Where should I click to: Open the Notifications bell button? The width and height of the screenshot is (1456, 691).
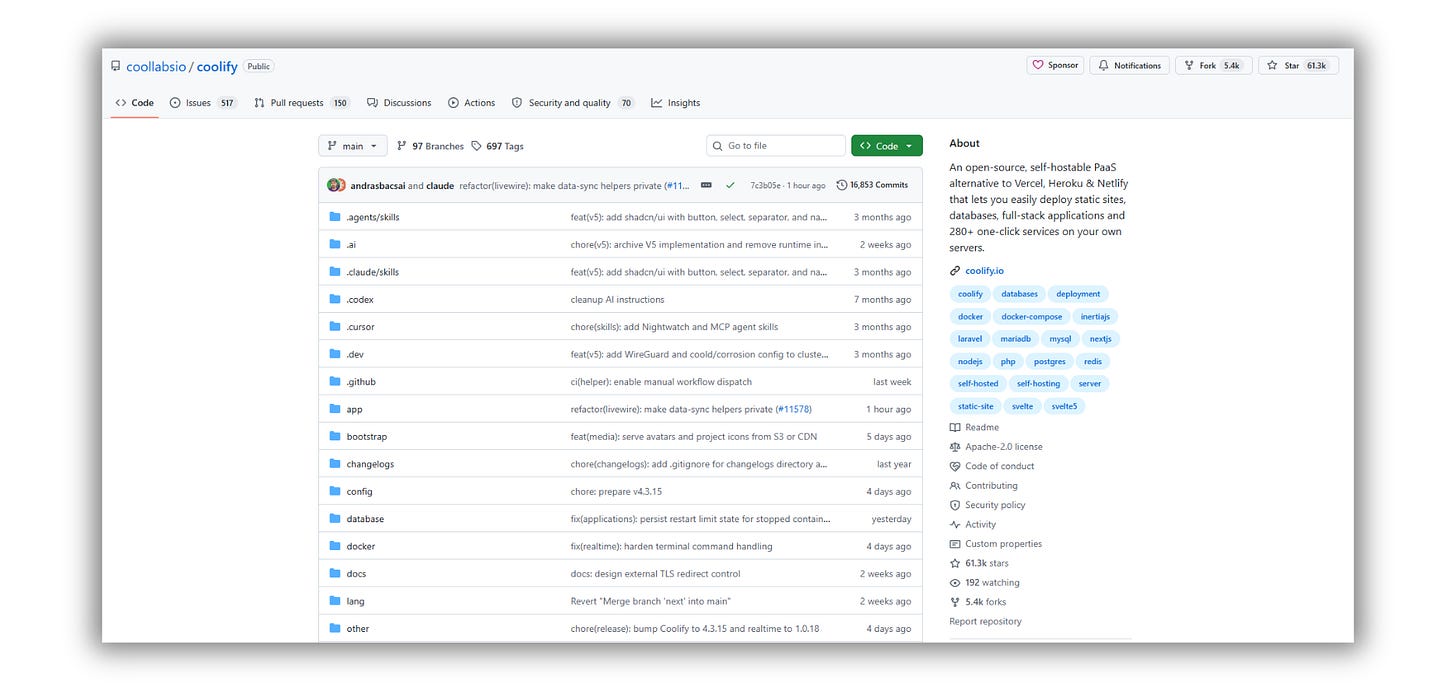tap(1129, 65)
